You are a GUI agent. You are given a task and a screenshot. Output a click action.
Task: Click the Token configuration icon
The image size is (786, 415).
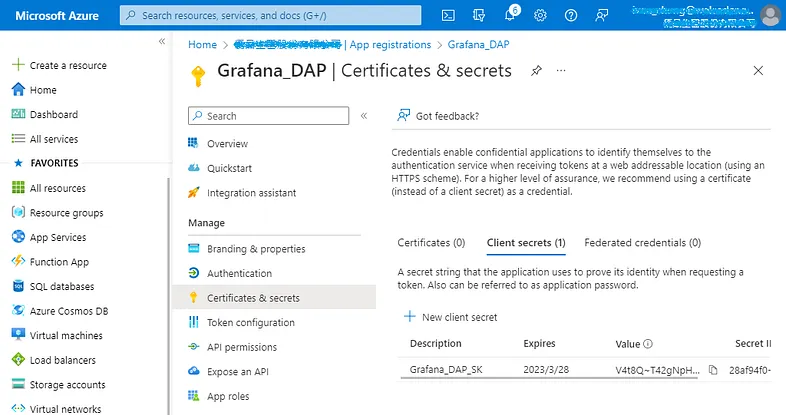tap(193, 322)
